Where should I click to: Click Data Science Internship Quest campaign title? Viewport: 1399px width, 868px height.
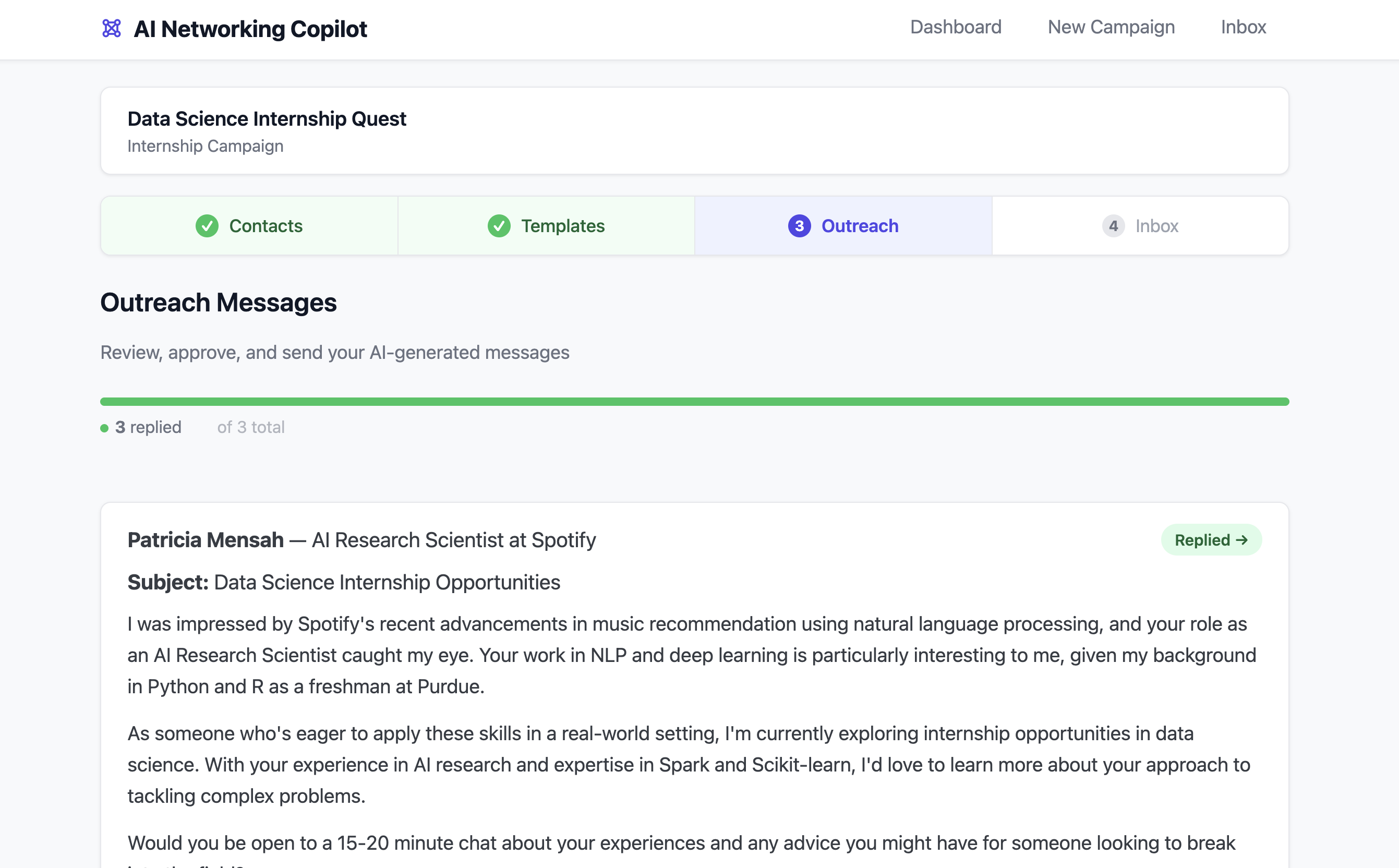267,119
